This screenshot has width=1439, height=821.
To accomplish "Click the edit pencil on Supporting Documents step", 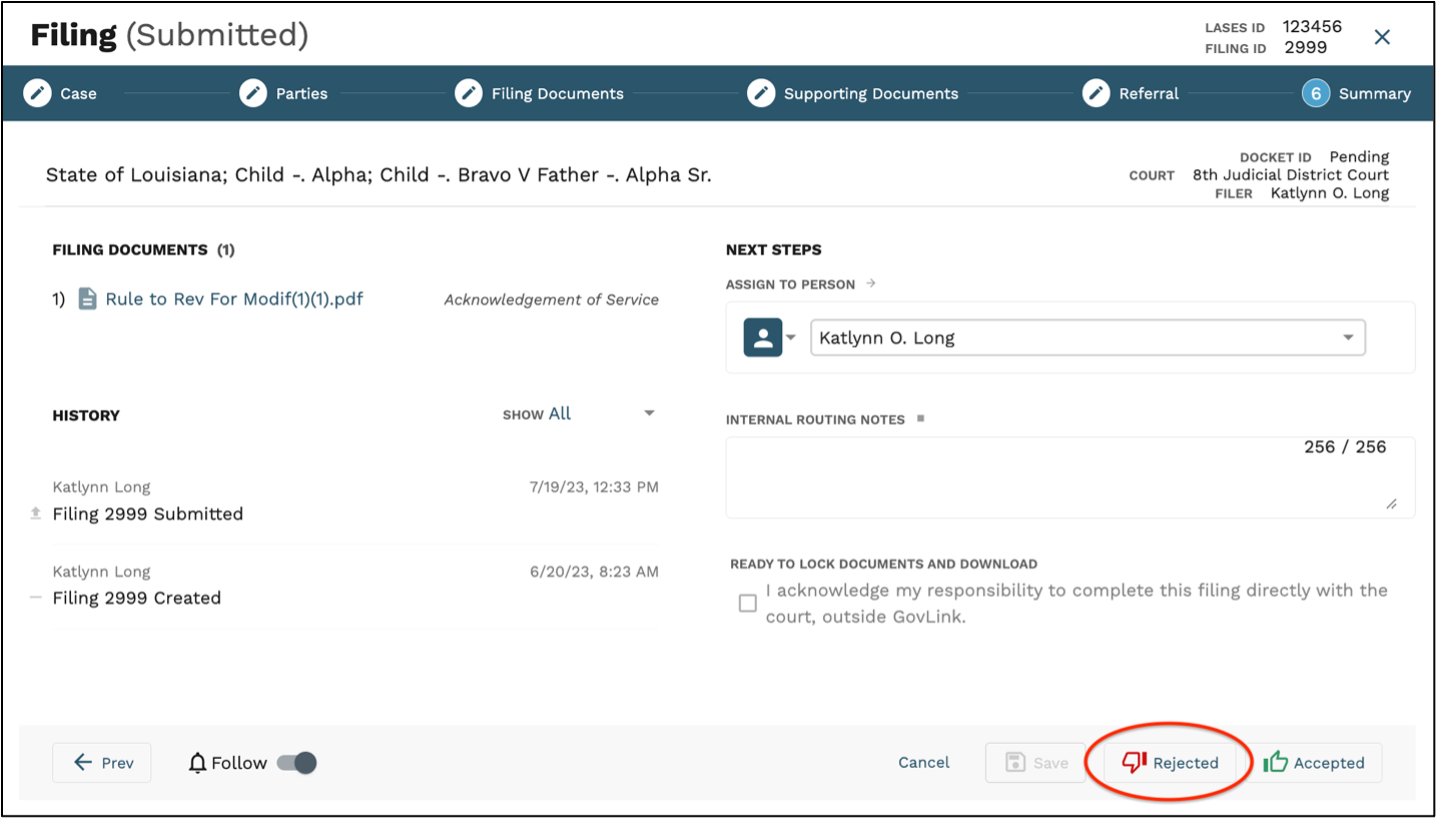I will pos(761,92).
